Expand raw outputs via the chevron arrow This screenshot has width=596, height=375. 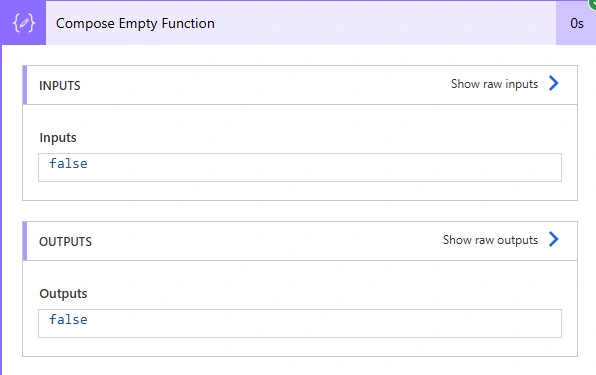(x=554, y=239)
